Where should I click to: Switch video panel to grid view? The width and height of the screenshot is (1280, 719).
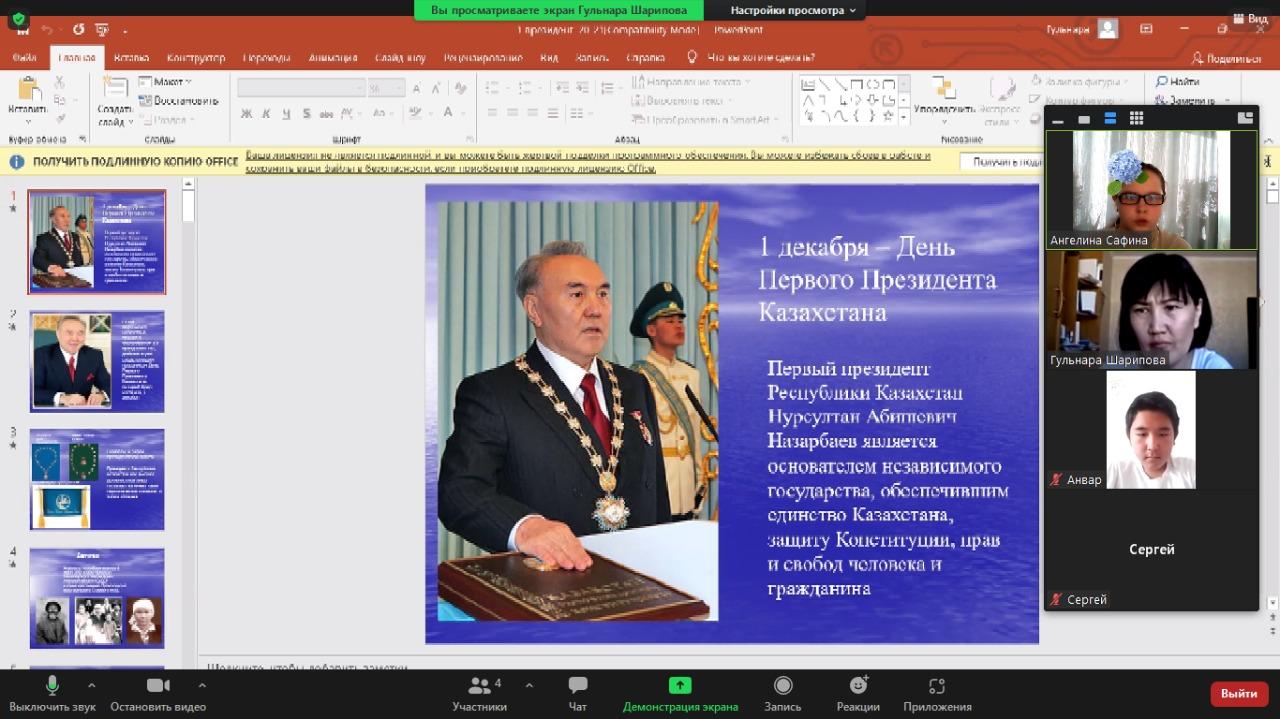pyautogui.click(x=1136, y=119)
